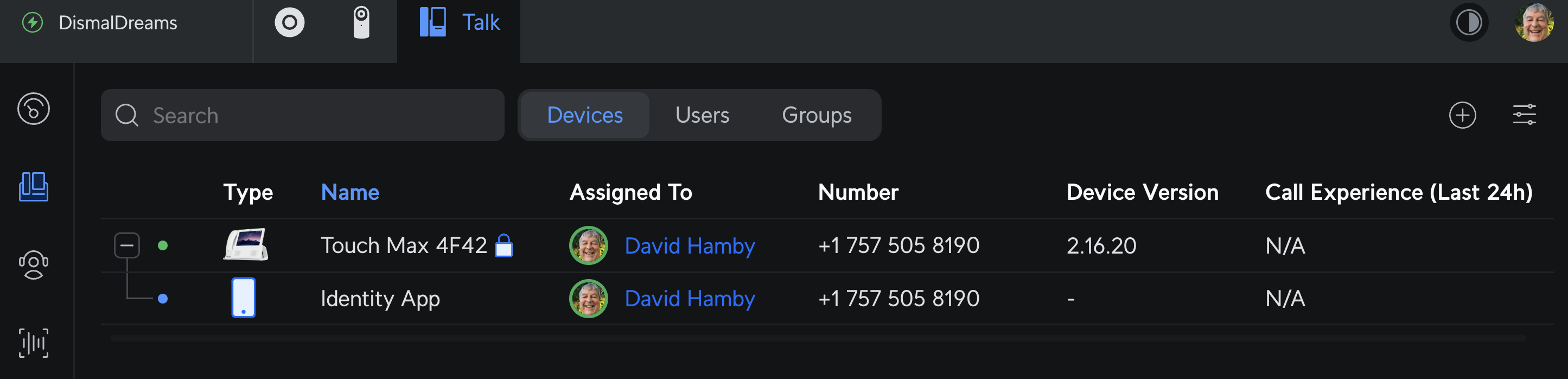Open the voice recordings sidebar icon
The width and height of the screenshot is (1568, 379).
[34, 343]
